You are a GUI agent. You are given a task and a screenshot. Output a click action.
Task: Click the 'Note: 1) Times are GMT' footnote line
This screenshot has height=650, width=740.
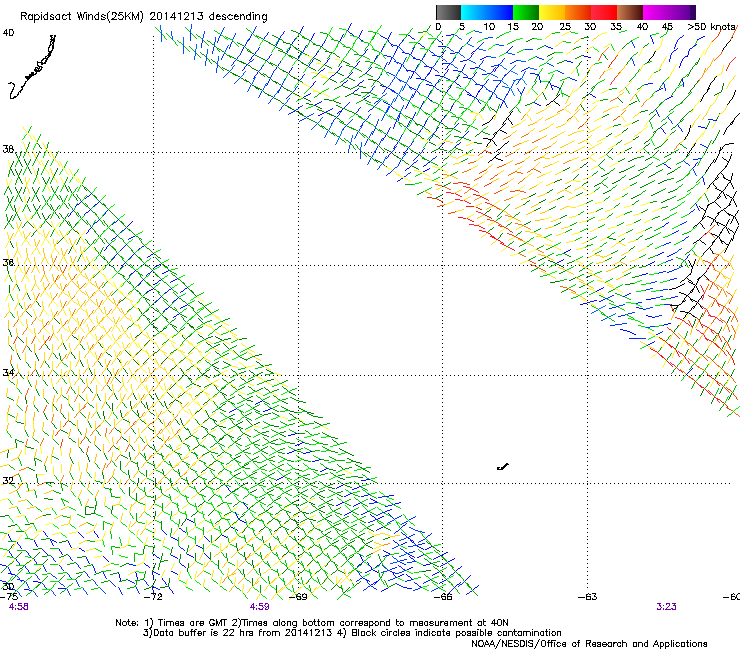click(x=312, y=623)
